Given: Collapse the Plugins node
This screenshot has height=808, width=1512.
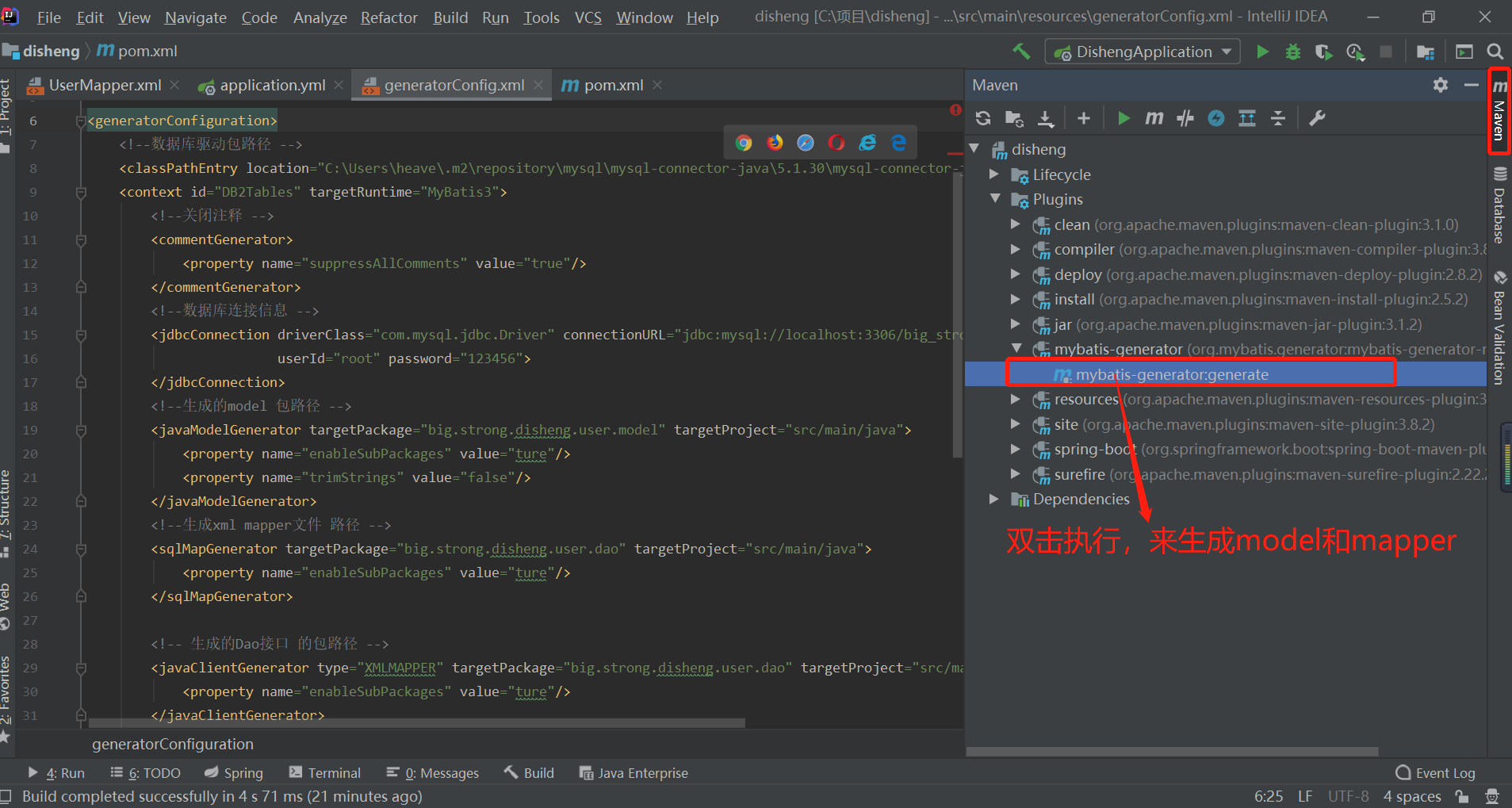Looking at the screenshot, I should click(x=995, y=199).
